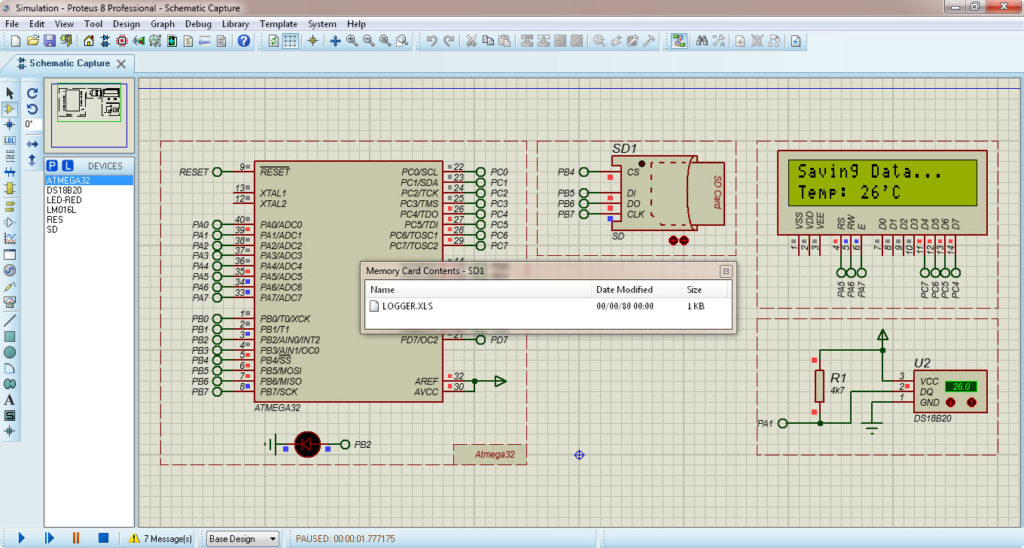
Task: Increase DS18B20 temperature with right red button
Action: tap(971, 402)
